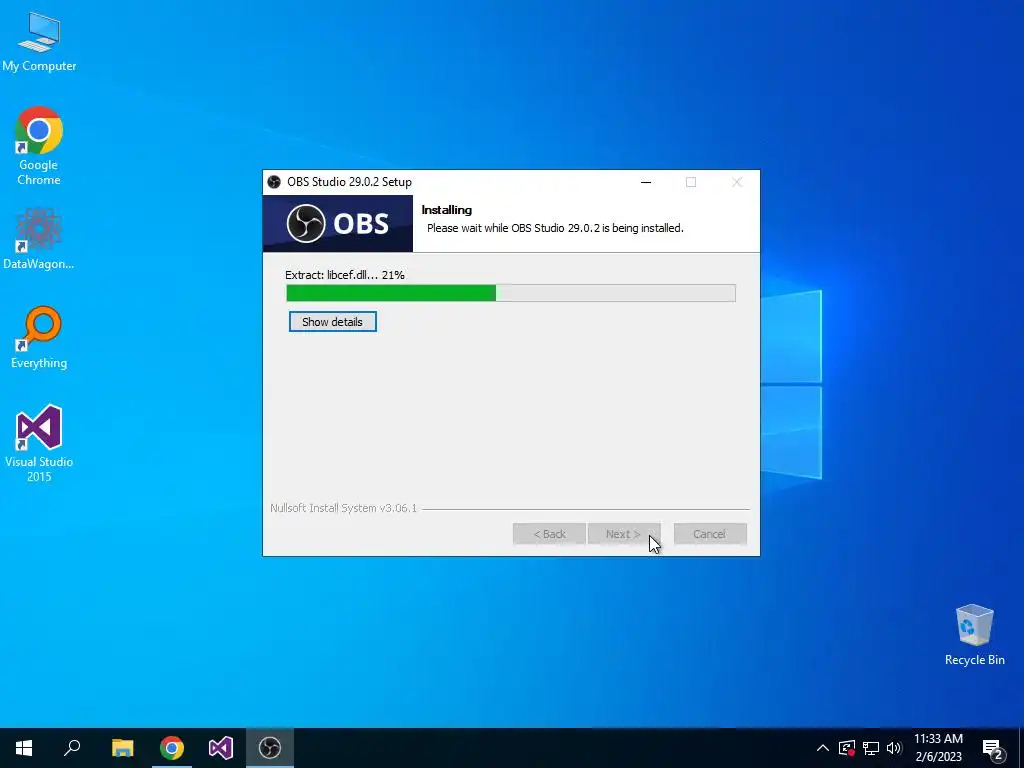The image size is (1024, 768).
Task: Open the Windows Start menu
Action: [24, 748]
